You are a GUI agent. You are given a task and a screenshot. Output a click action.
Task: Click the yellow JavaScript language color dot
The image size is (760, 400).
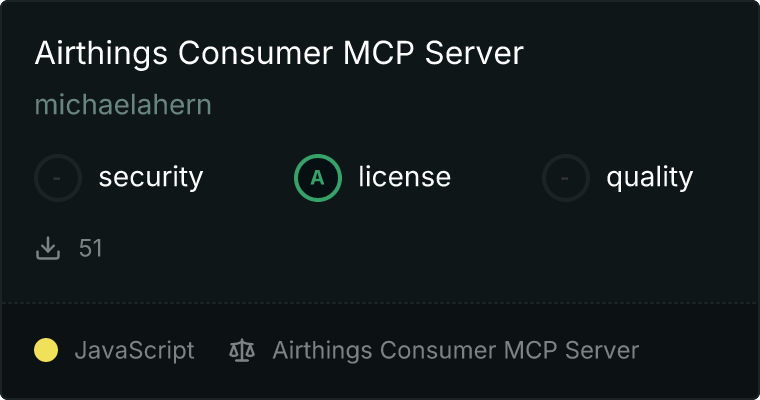coord(46,350)
